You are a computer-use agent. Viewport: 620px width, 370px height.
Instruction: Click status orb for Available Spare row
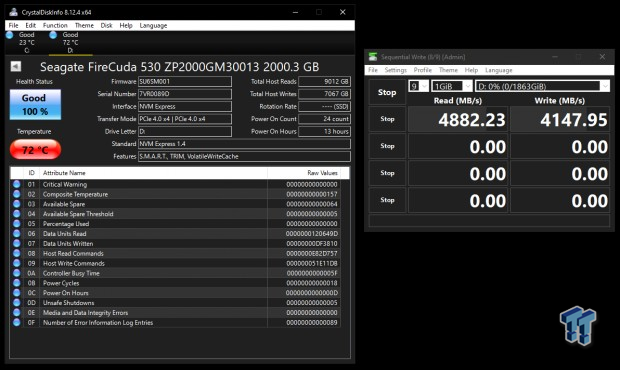(x=17, y=204)
